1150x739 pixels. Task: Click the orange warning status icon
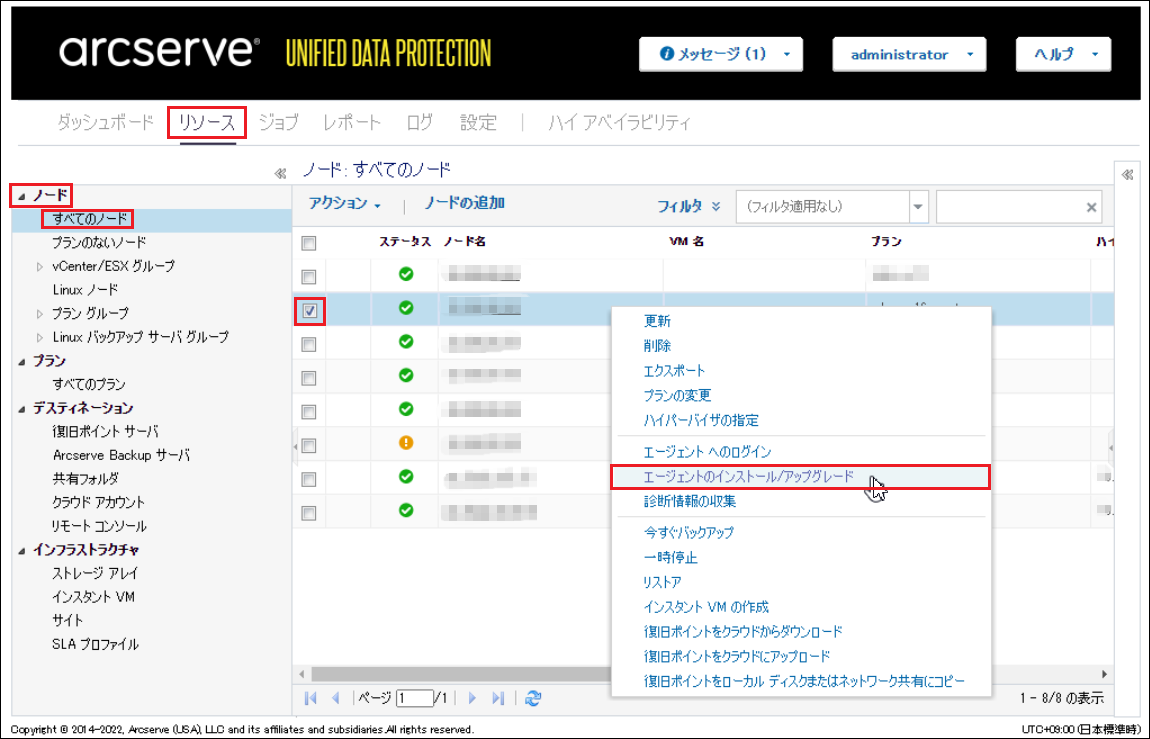click(406, 443)
